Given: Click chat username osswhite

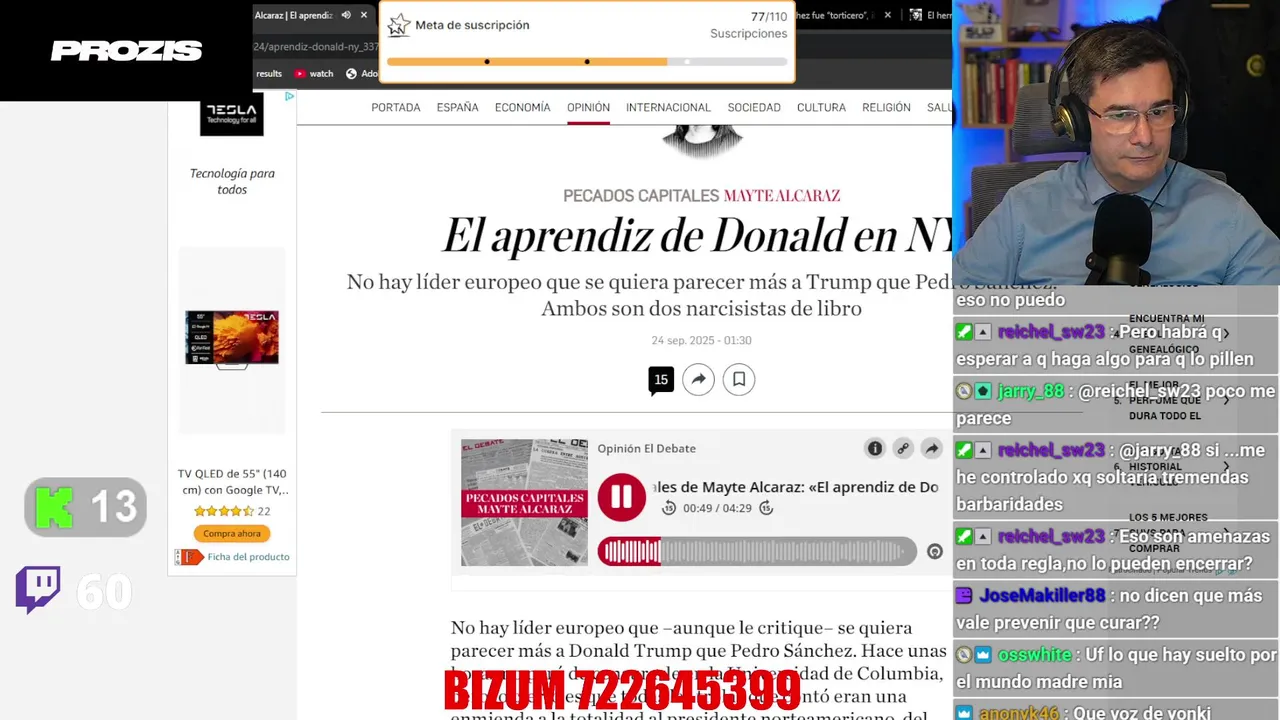Looking at the screenshot, I should coord(1034,655).
